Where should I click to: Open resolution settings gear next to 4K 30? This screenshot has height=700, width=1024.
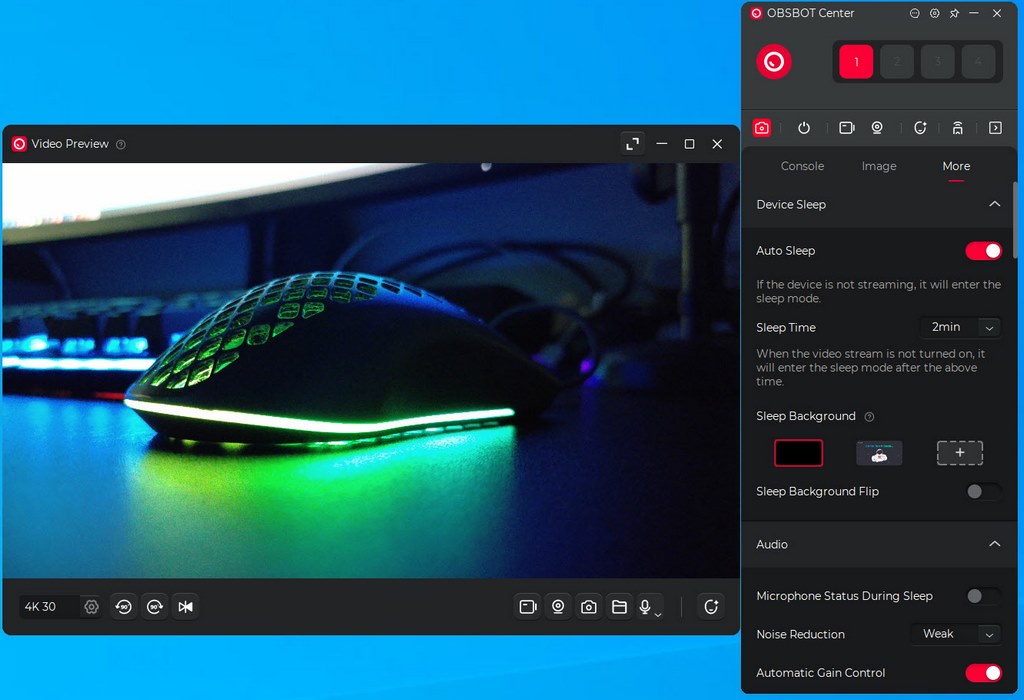(91, 607)
